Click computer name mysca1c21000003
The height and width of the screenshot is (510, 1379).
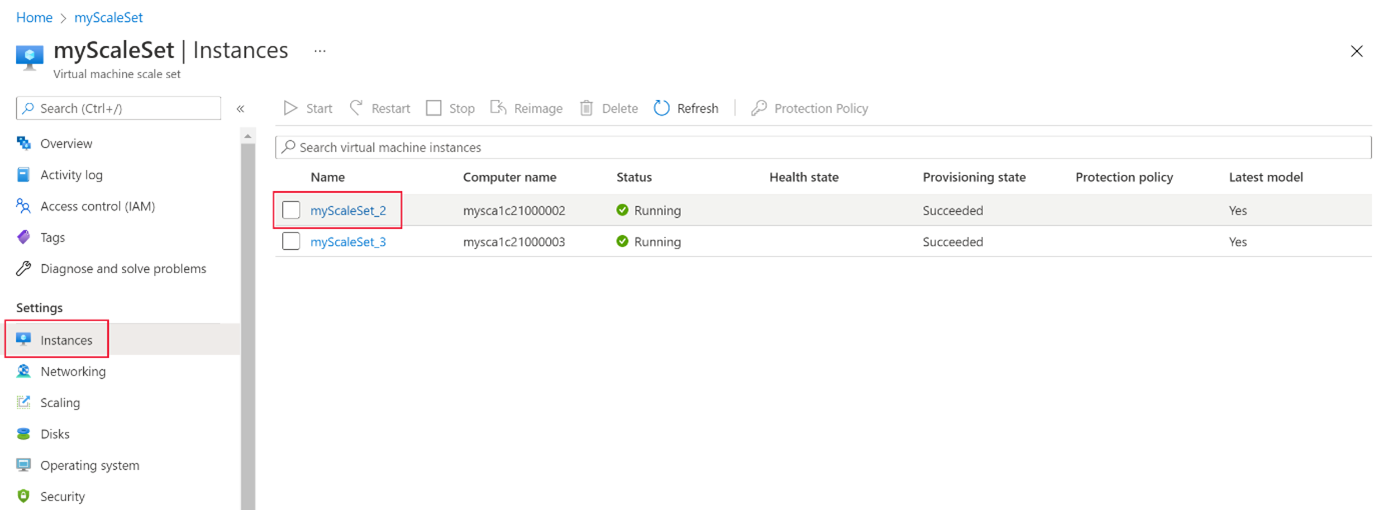(514, 242)
